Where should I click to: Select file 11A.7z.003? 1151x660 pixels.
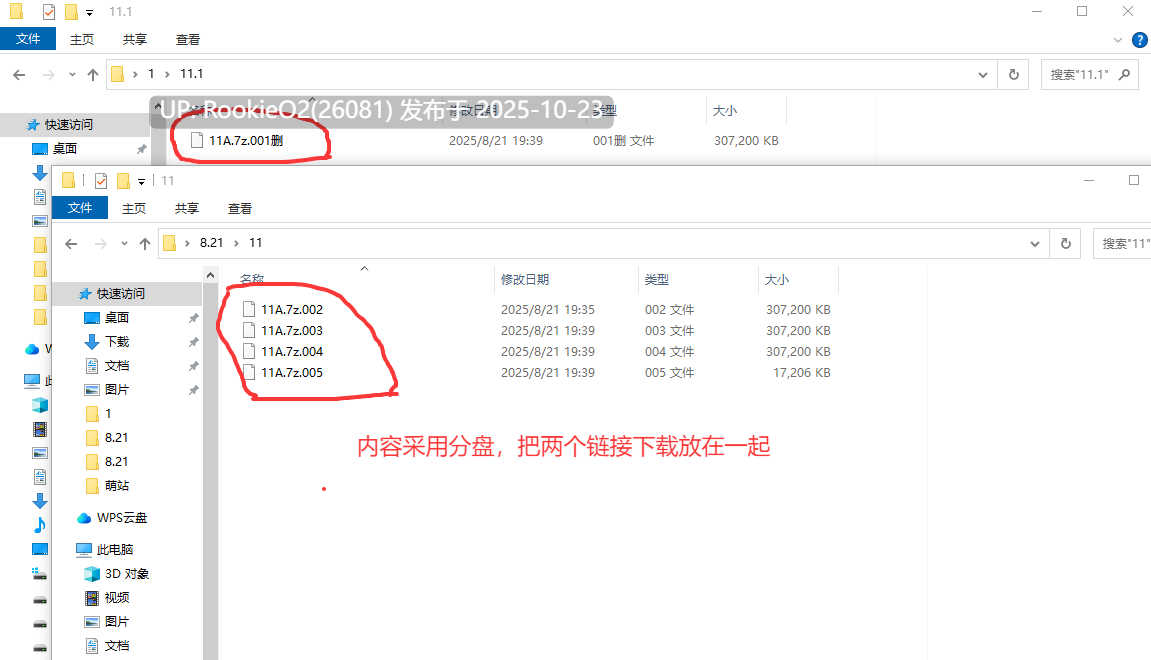click(291, 331)
